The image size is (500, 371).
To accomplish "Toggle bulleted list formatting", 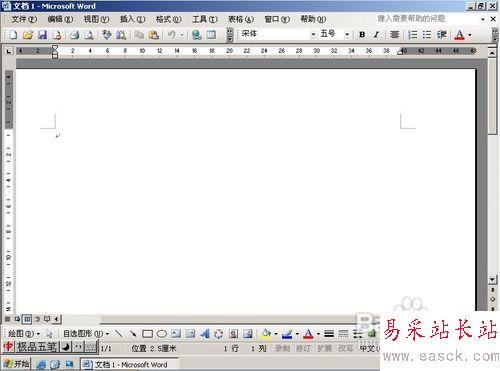I will (427, 35).
